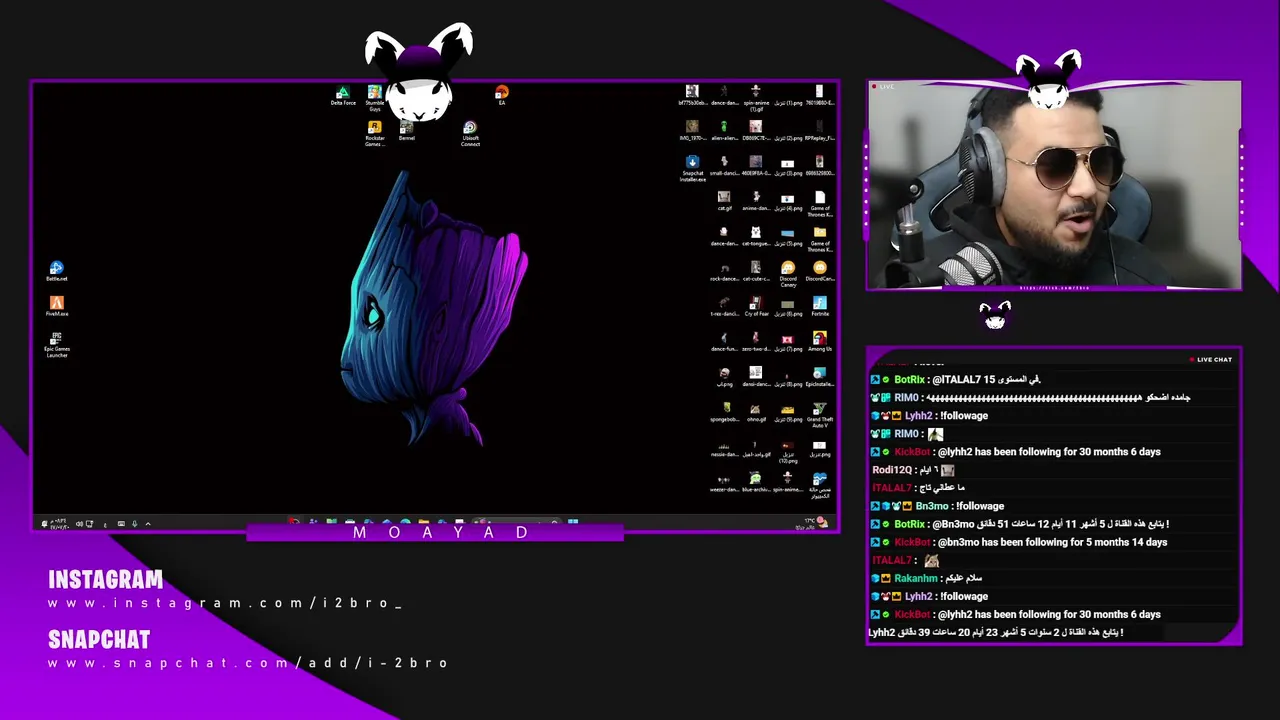Screen dimensions: 1280x720
Task: Click BotRix's message mentioning @ITALAL7
Action: point(956,380)
